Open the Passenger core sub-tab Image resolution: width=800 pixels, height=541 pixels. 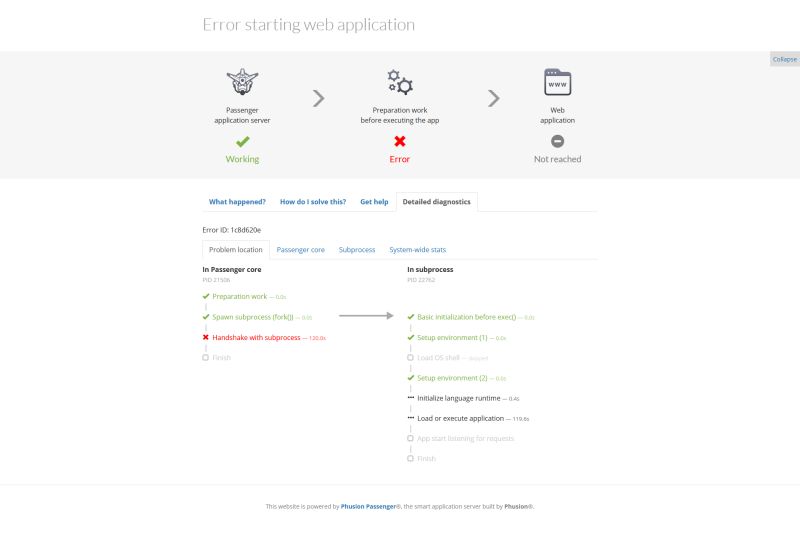[301, 250]
